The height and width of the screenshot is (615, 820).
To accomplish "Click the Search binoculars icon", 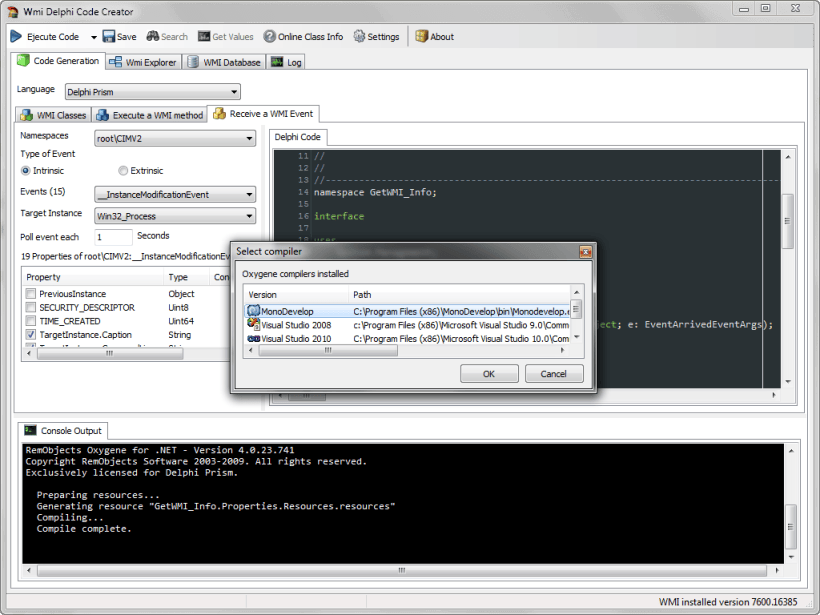I will (153, 36).
